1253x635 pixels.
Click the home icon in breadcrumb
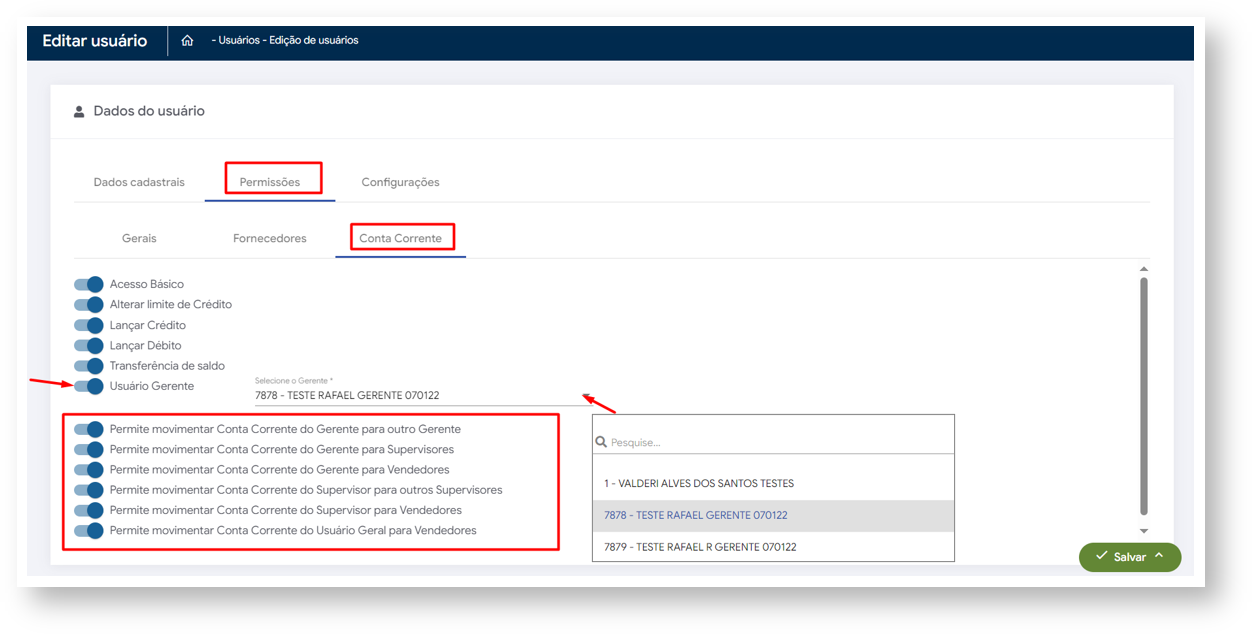coord(187,41)
